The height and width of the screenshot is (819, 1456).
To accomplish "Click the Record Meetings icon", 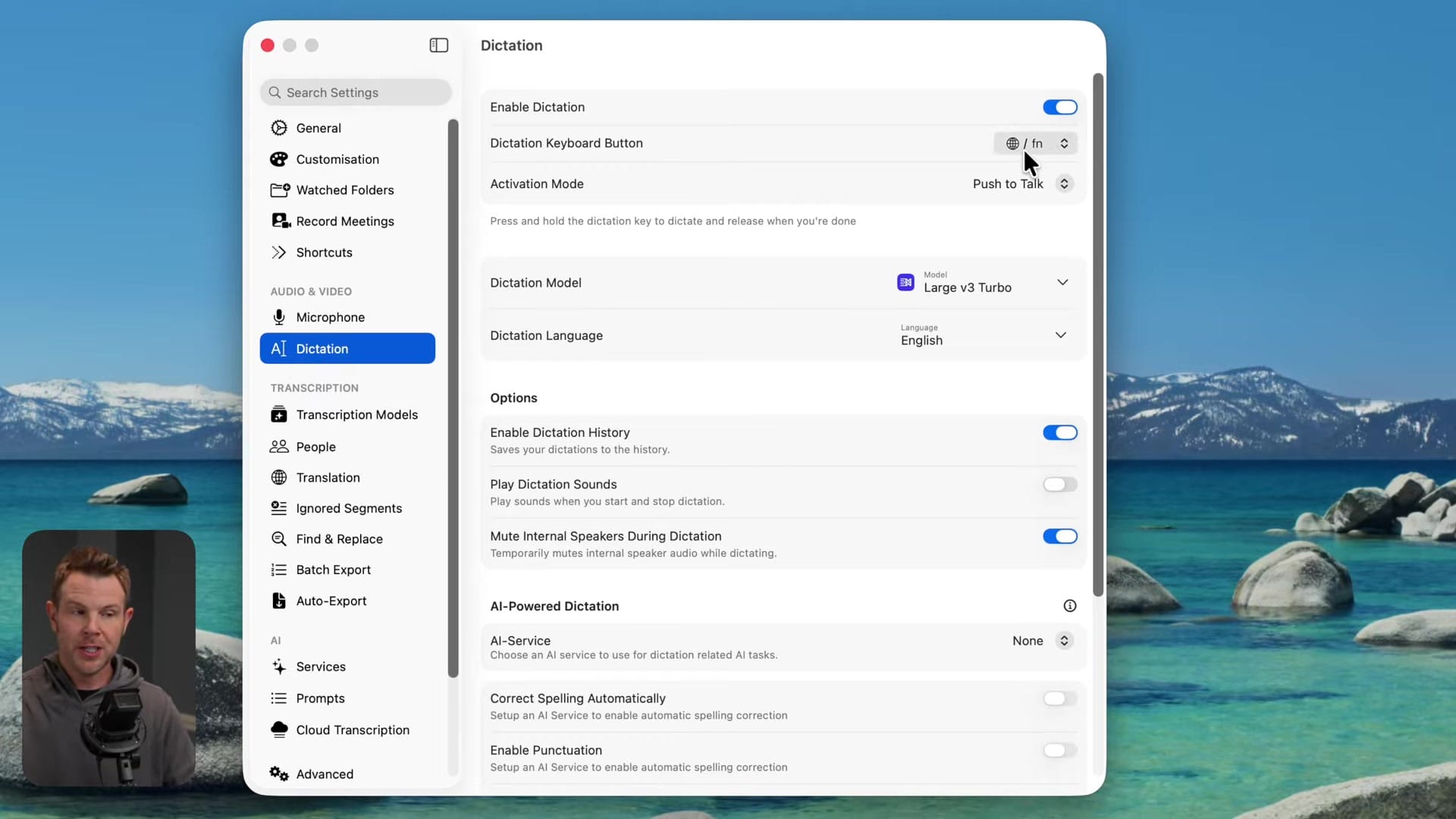I will [281, 221].
